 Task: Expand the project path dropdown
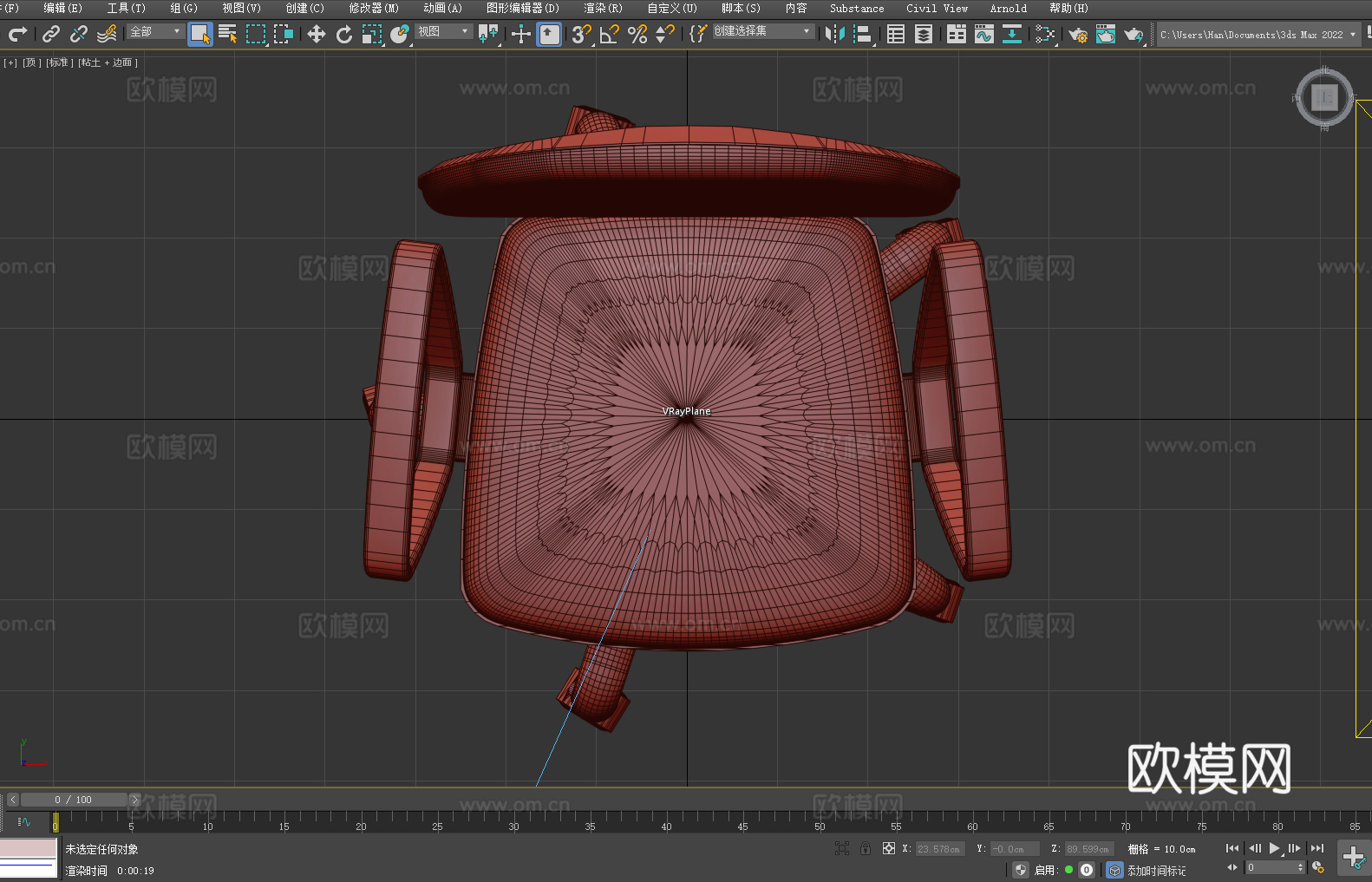point(1352,35)
